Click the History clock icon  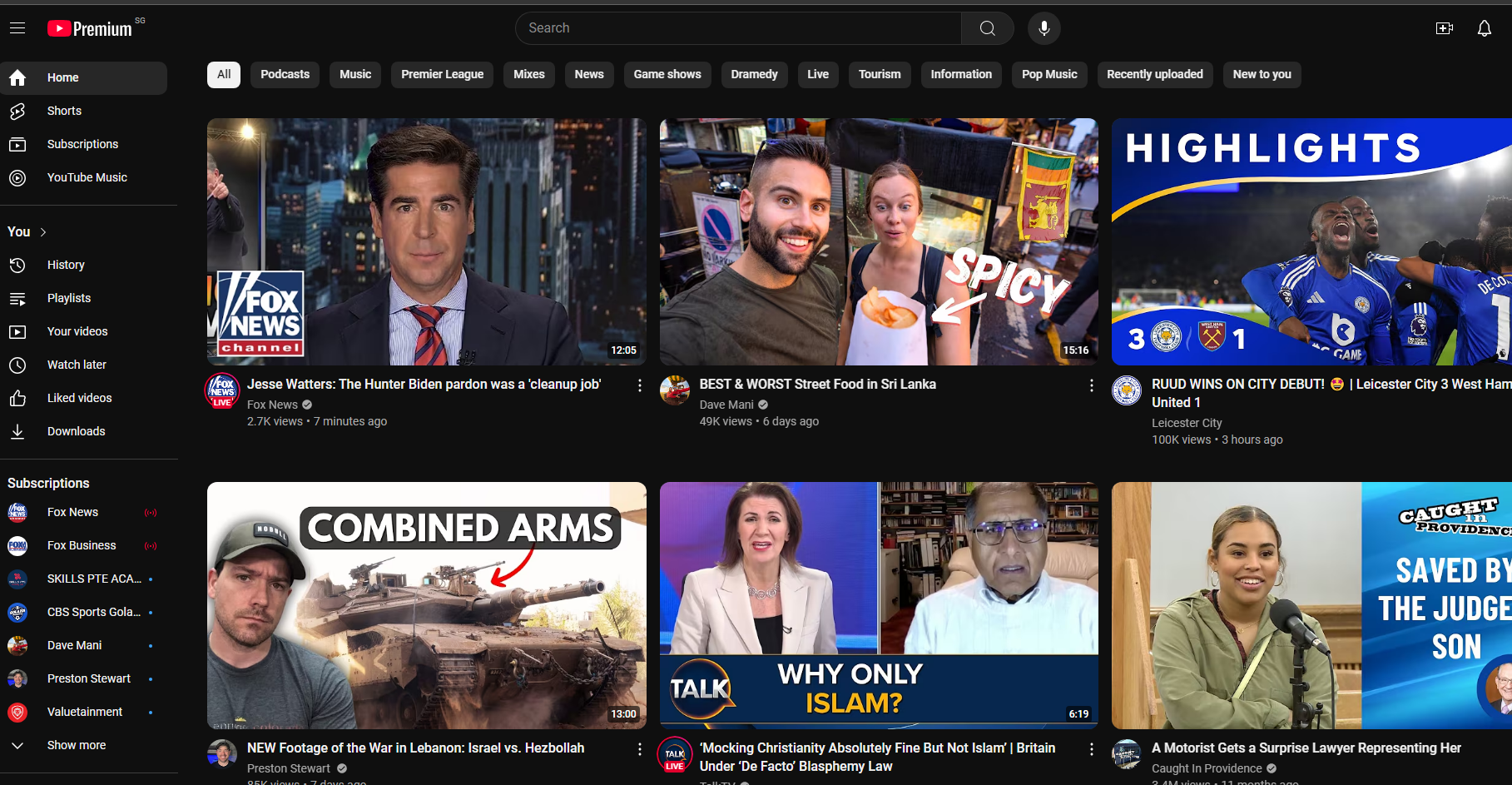[17, 265]
